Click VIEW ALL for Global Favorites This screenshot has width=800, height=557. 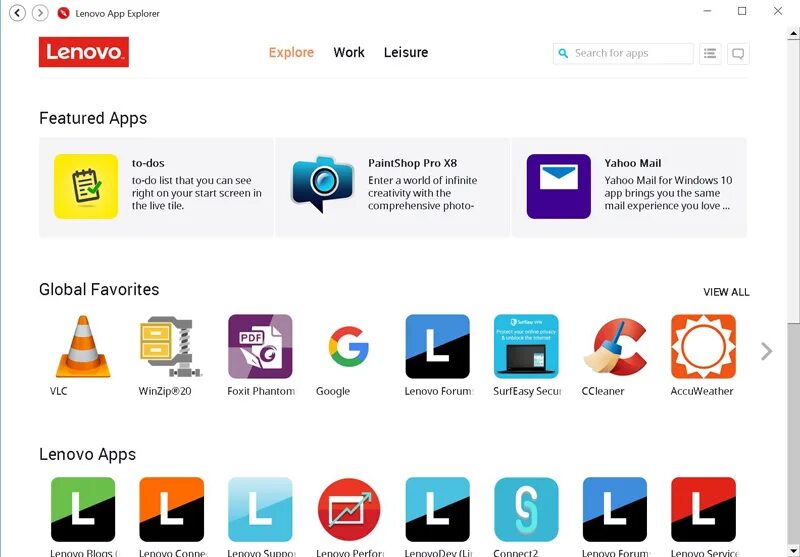click(x=726, y=292)
